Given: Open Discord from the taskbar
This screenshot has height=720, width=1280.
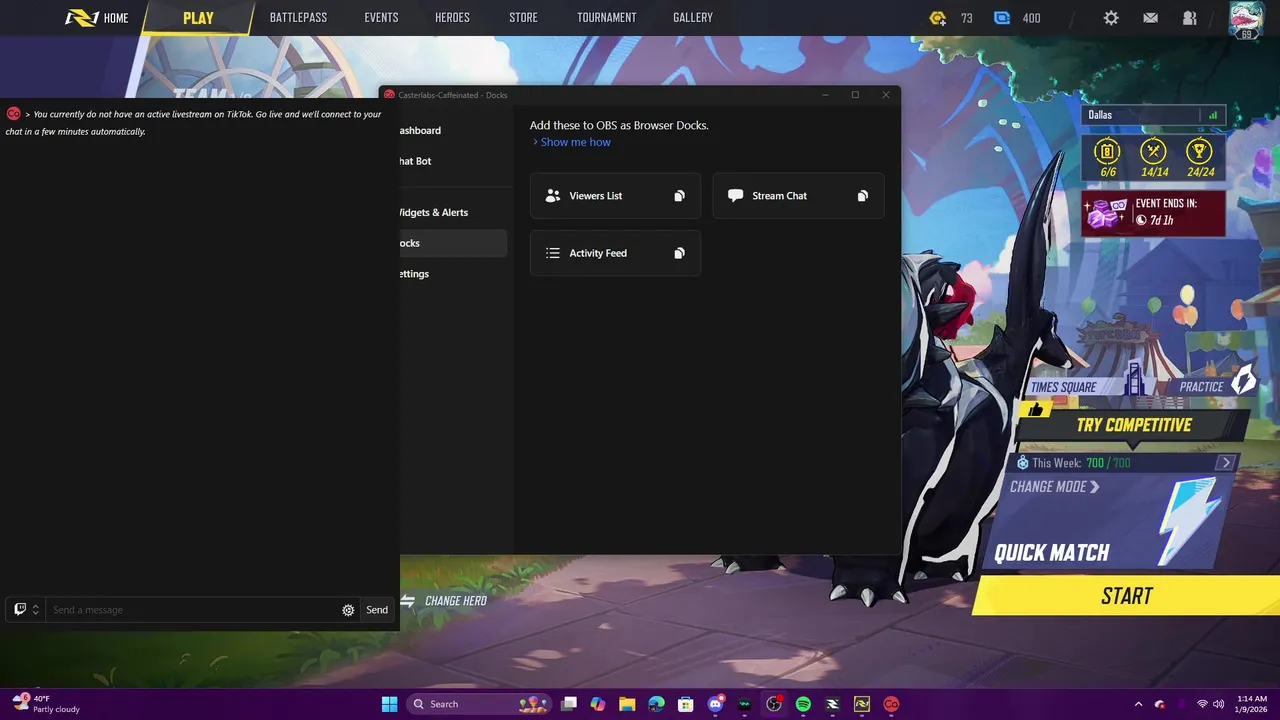Looking at the screenshot, I should (x=715, y=704).
